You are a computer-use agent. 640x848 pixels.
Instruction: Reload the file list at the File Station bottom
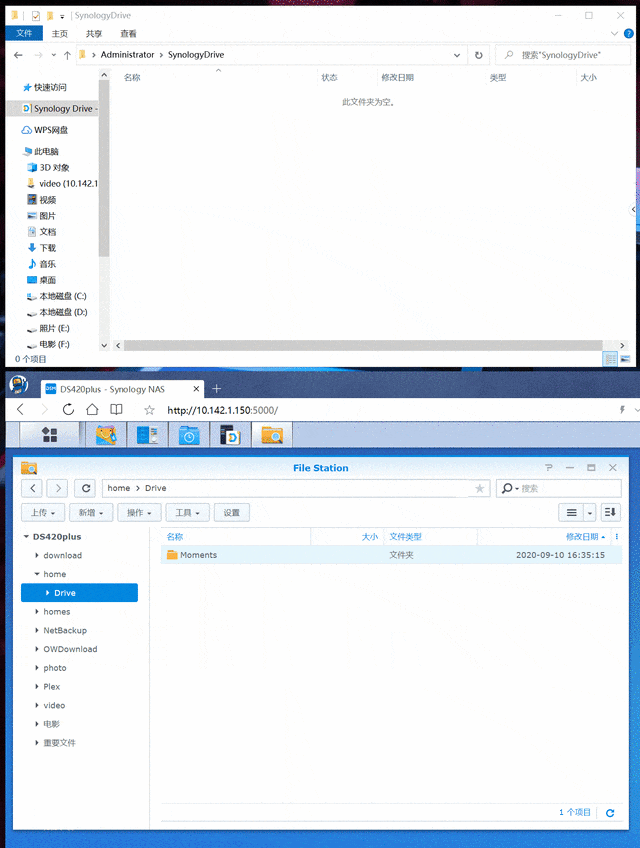point(610,813)
